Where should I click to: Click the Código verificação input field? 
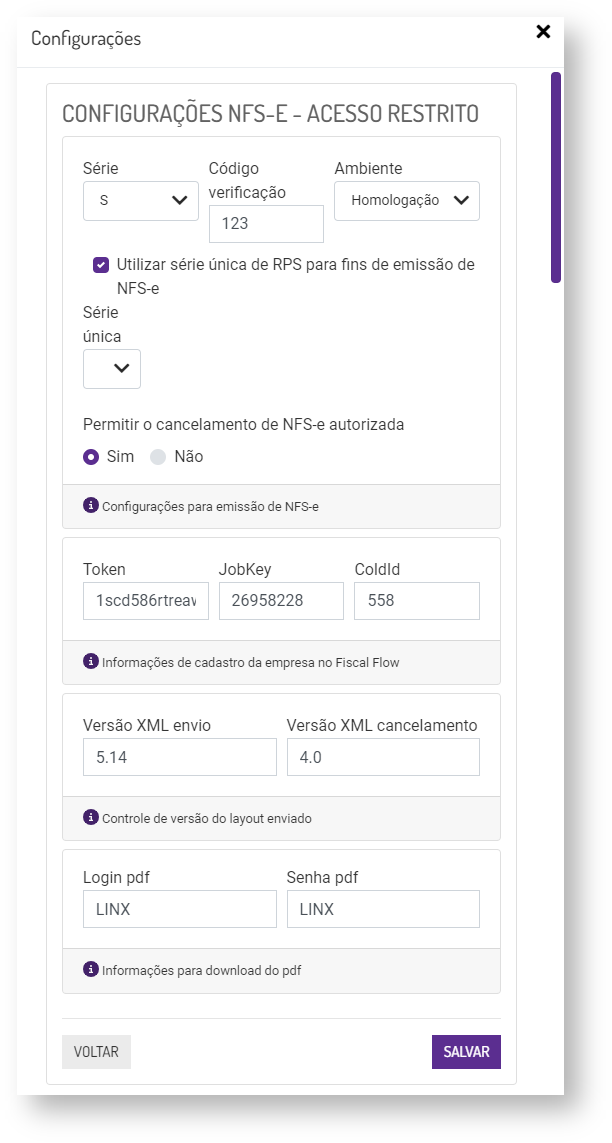(x=266, y=224)
